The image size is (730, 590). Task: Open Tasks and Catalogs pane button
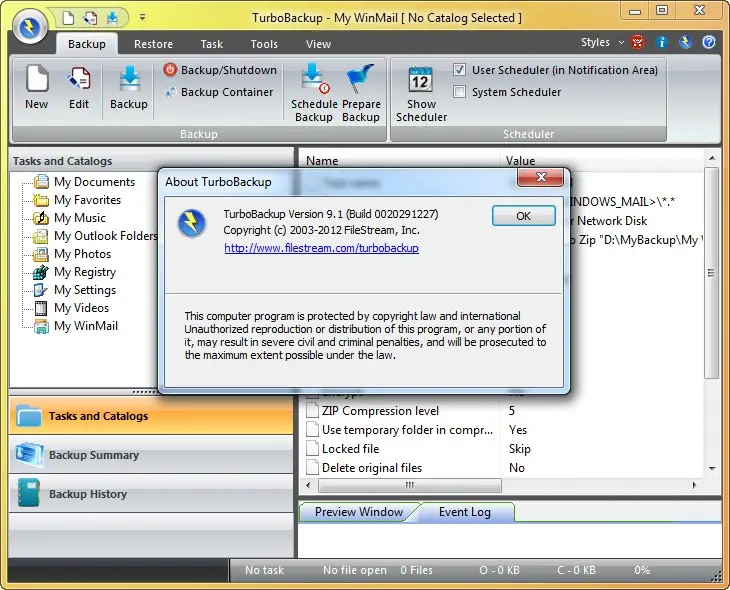pyautogui.click(x=151, y=416)
